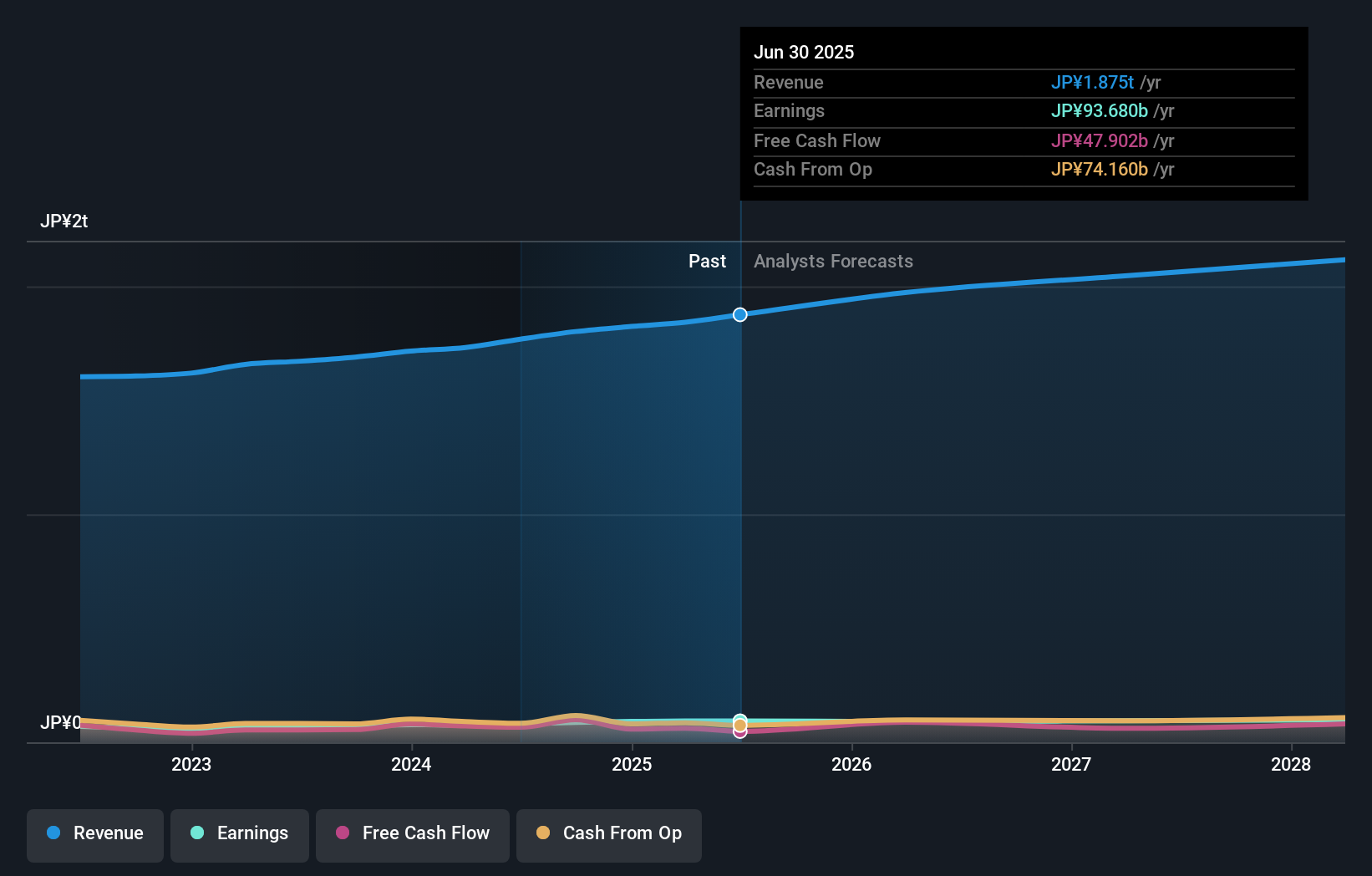Click the JP¥2t axis label

[66, 221]
